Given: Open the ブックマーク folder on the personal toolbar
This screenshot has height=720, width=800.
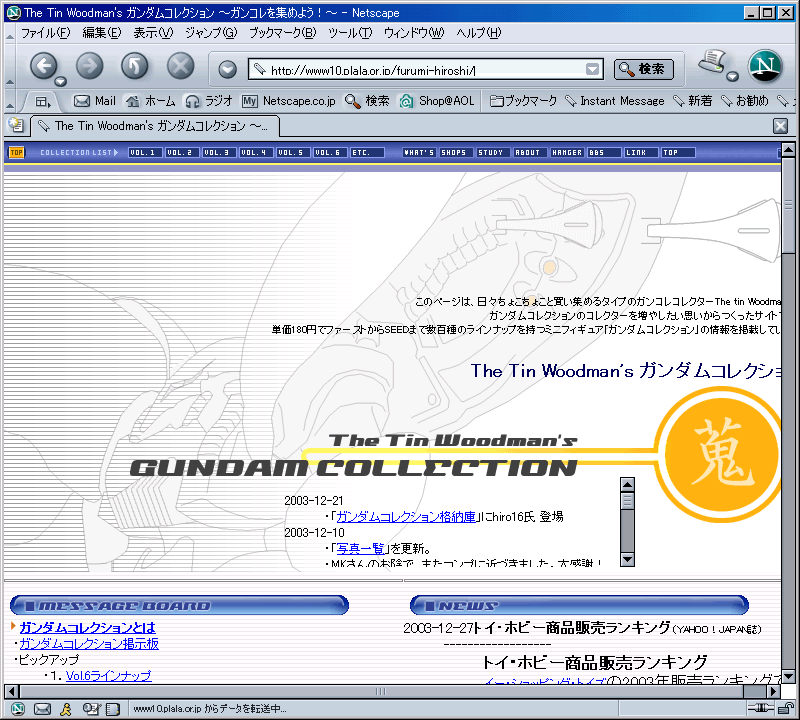Looking at the screenshot, I should coord(523,101).
